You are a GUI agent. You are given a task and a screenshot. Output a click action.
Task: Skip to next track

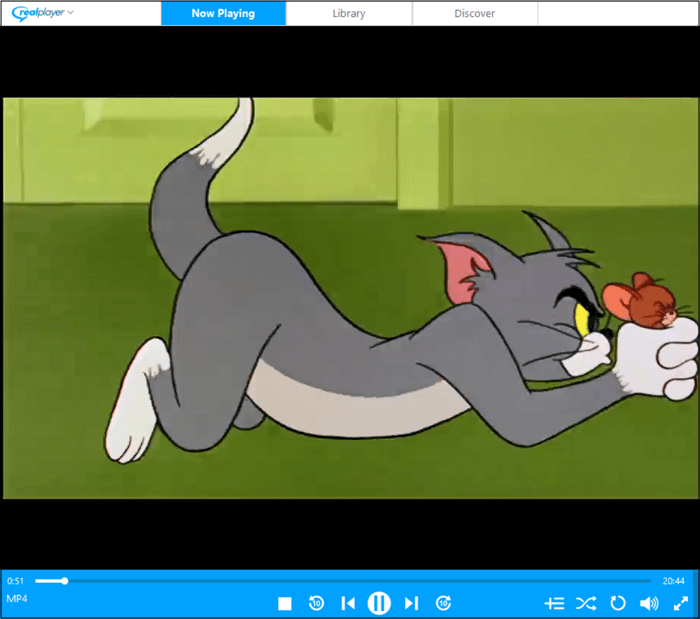[411, 603]
